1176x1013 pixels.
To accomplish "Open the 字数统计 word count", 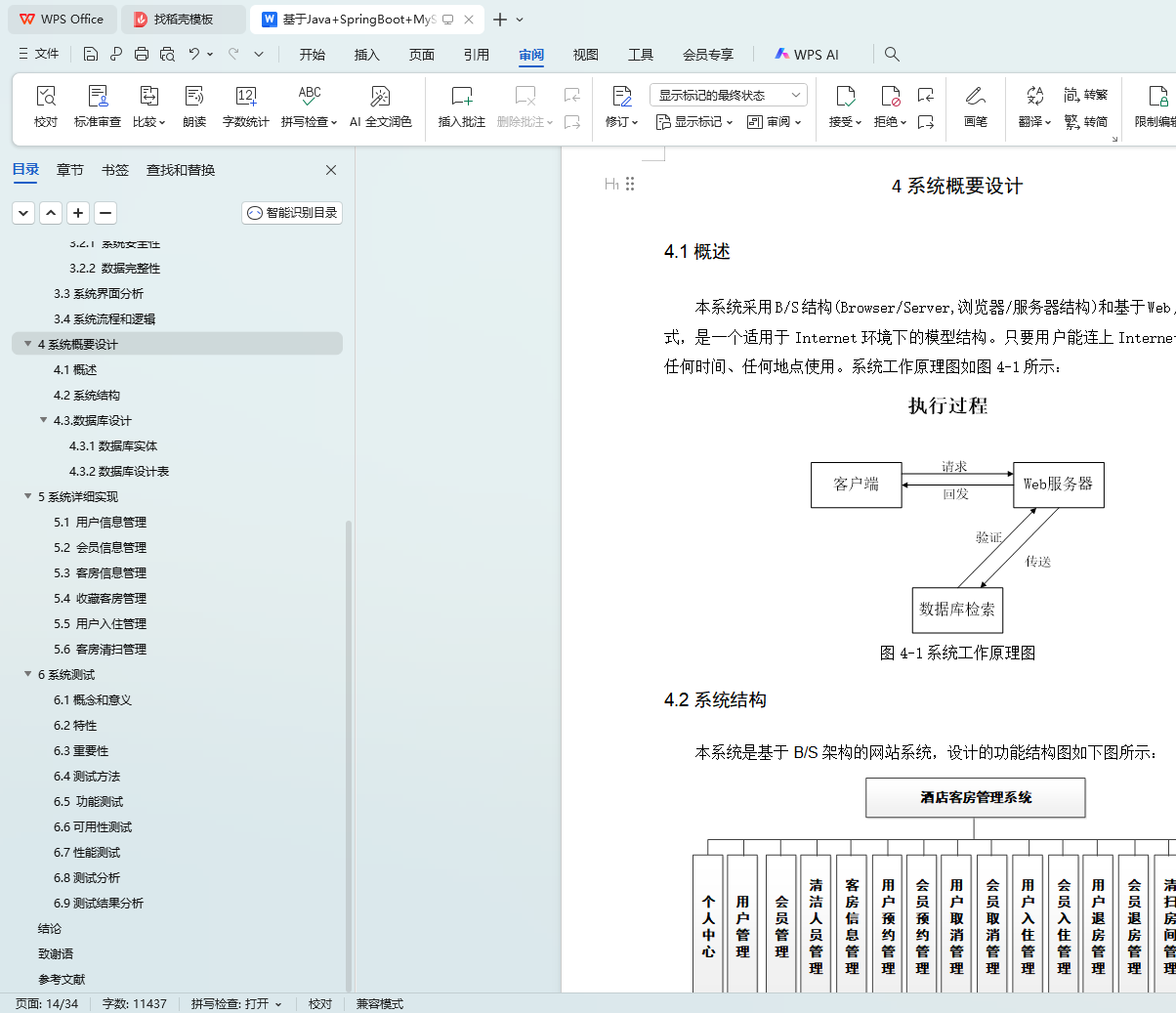I will tap(246, 106).
